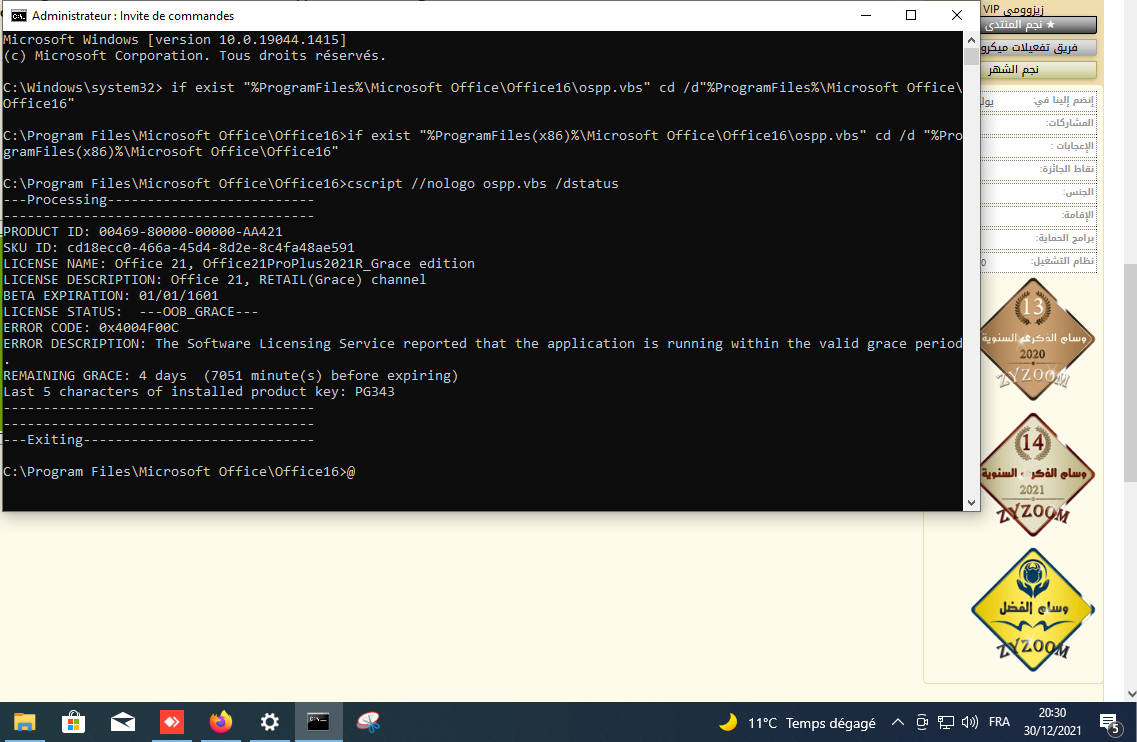The height and width of the screenshot is (742, 1137).
Task: Open the notification center icon
Action: point(1110,723)
